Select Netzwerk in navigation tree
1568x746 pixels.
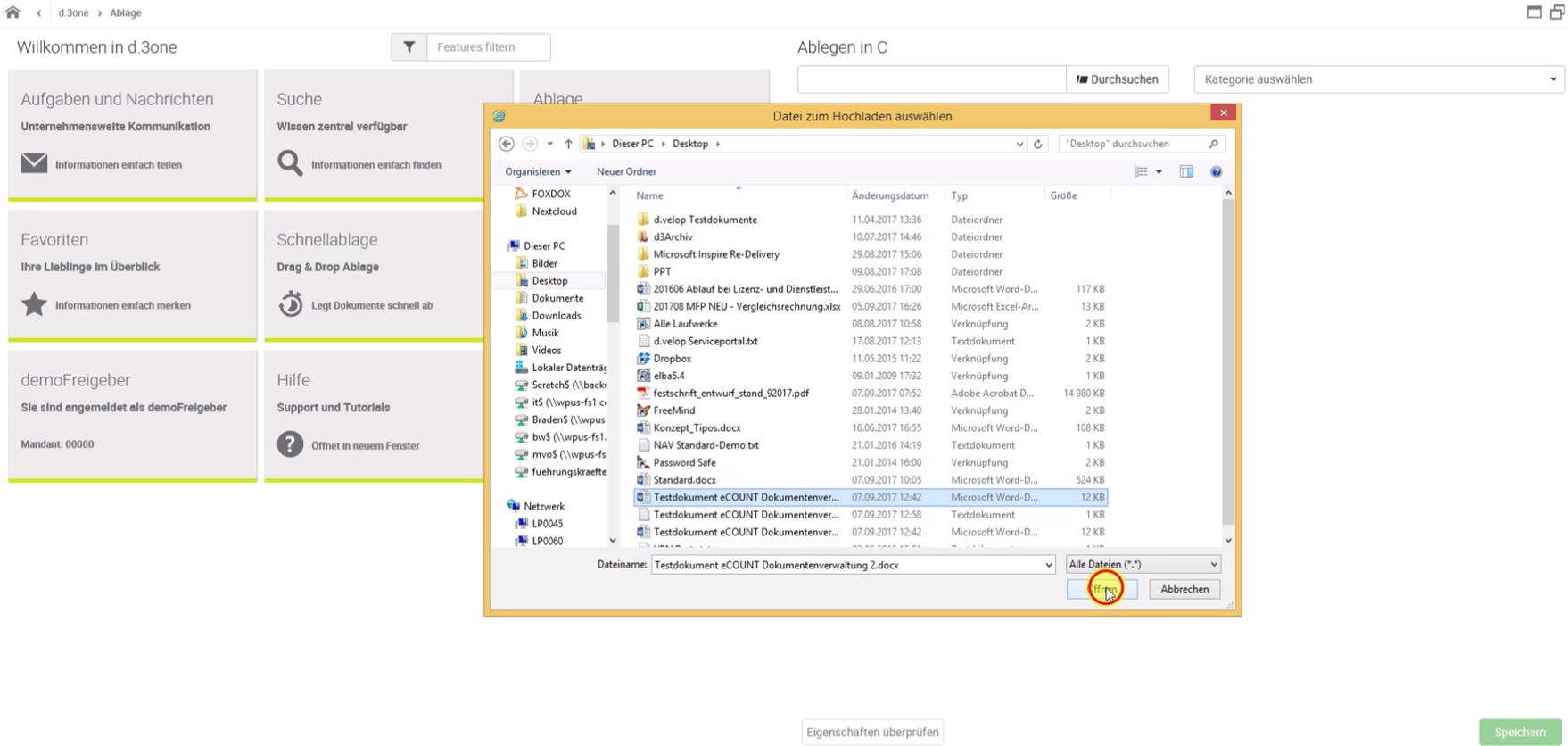point(543,506)
